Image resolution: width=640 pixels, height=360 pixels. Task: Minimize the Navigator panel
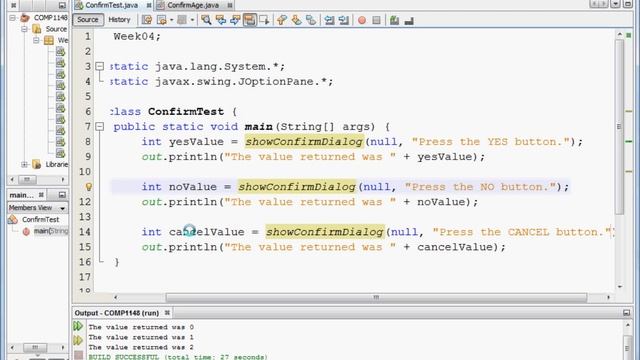click(62, 195)
